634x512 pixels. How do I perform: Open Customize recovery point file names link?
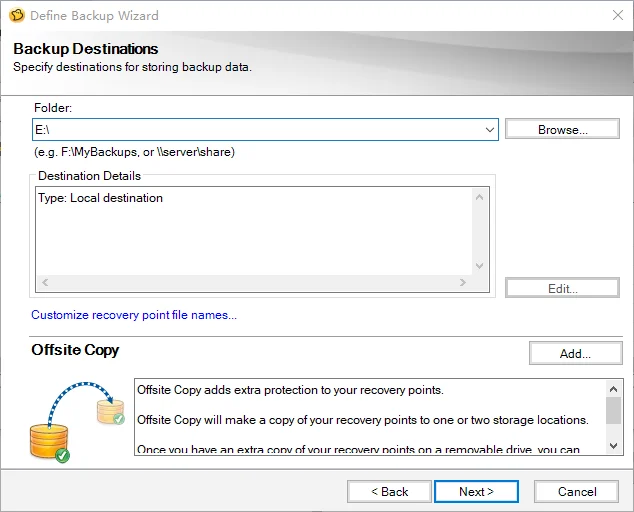134,315
